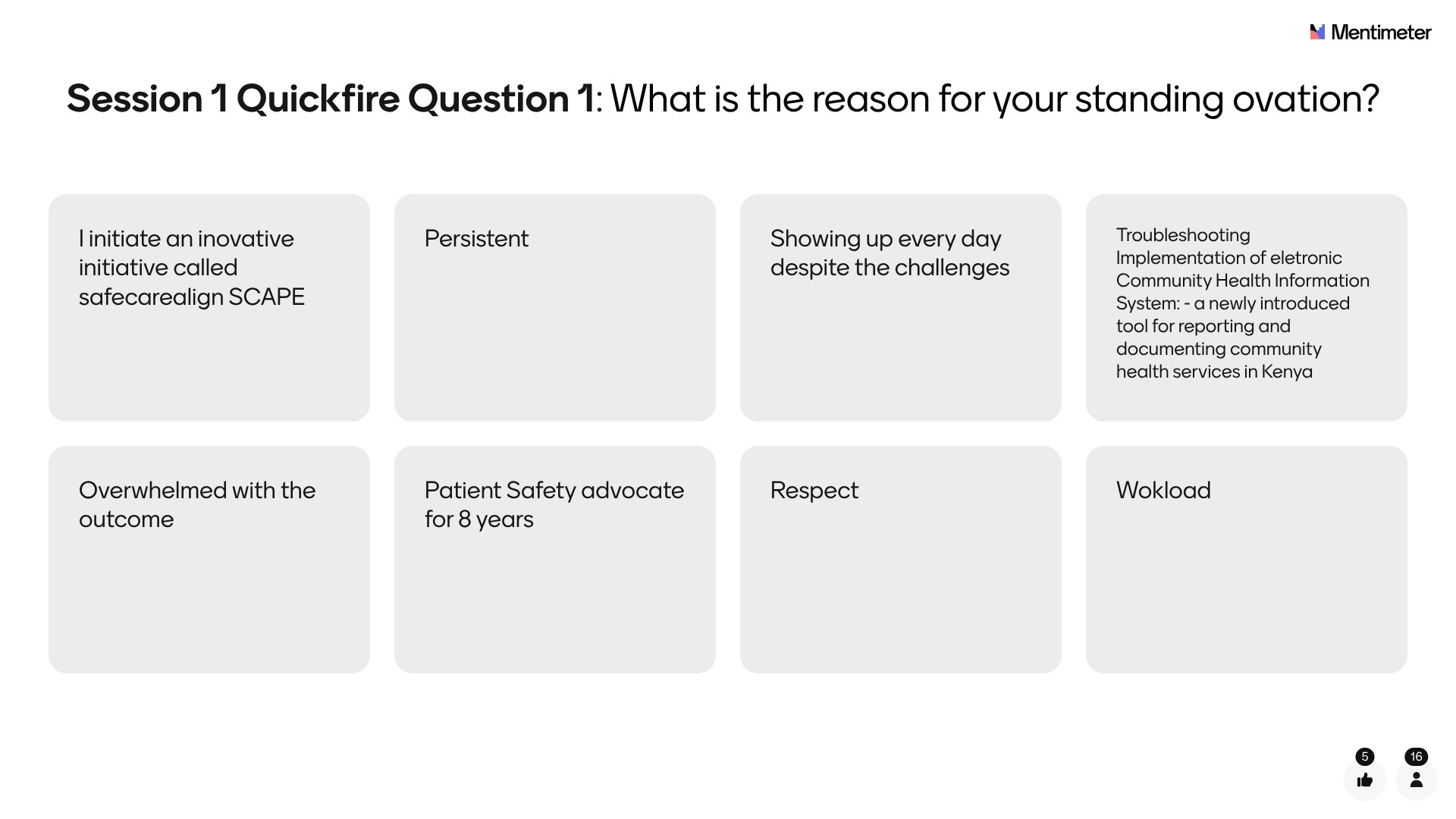Select the 'Persistent' response card
The width and height of the screenshot is (1456, 819).
click(554, 307)
